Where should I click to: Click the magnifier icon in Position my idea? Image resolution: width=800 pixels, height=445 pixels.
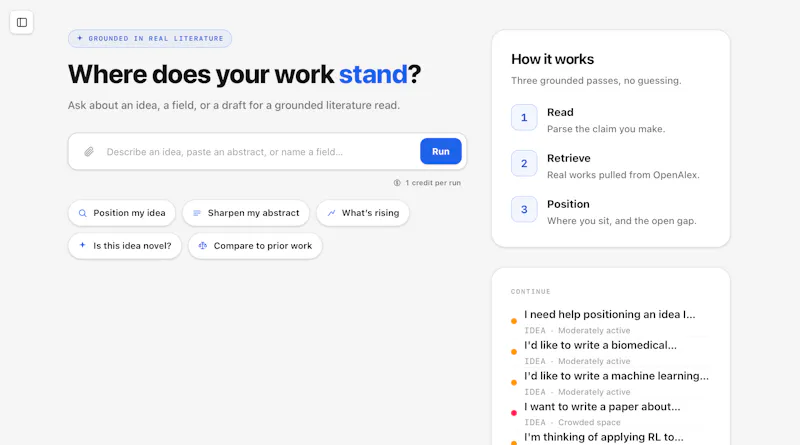coord(82,213)
